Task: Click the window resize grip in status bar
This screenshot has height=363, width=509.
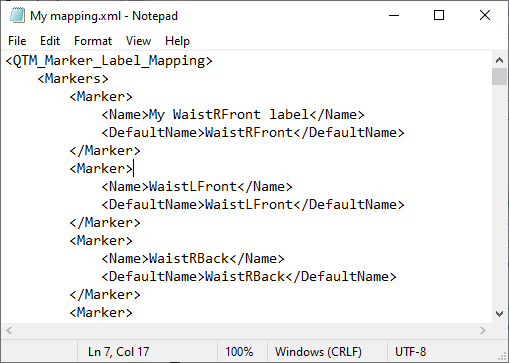Action: [x=502, y=357]
